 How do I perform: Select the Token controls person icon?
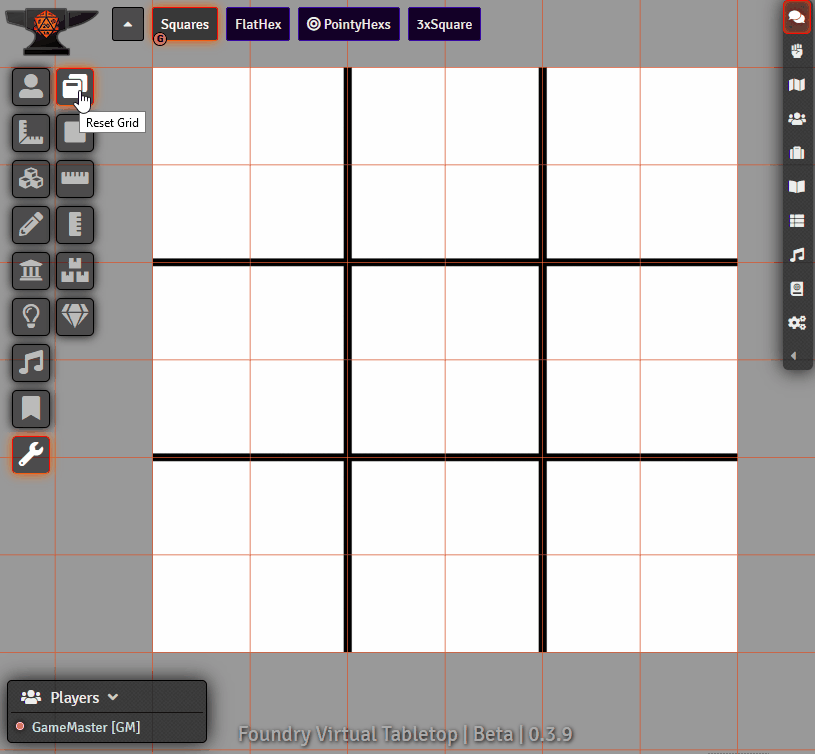pos(31,87)
